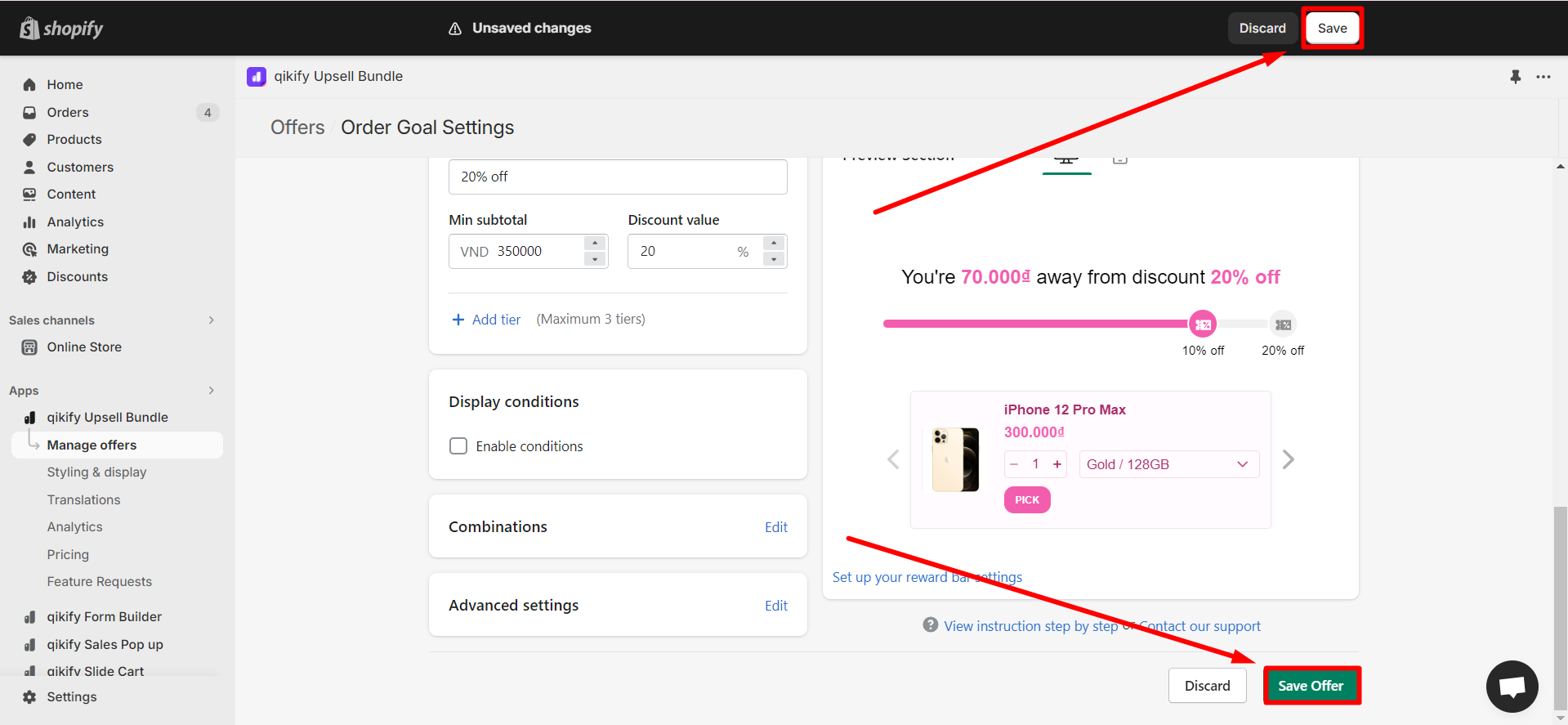
Task: Increase Min subtotal with up arrow
Action: click(595, 244)
